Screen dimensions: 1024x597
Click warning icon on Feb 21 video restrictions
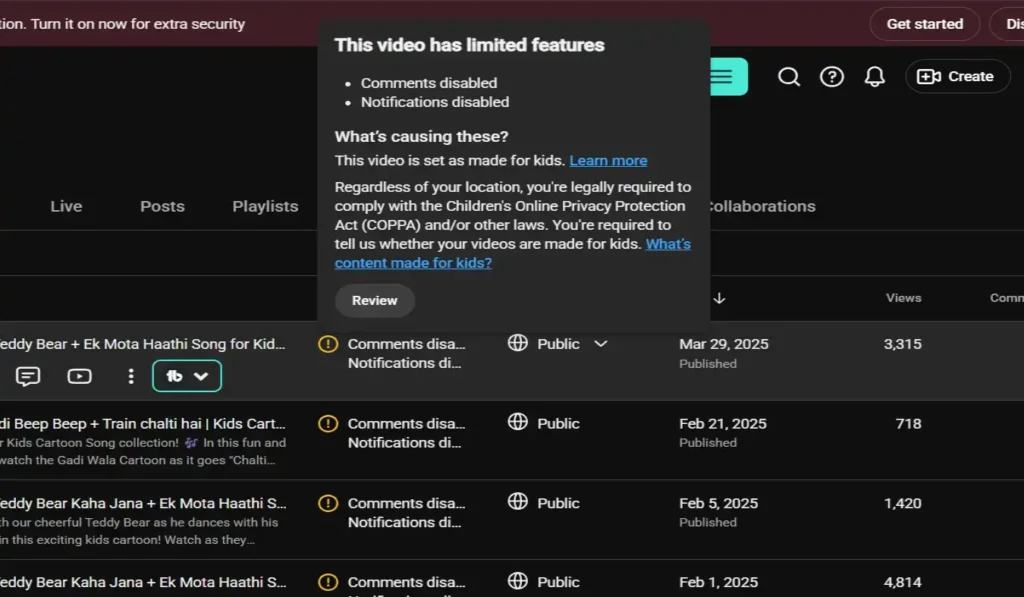[x=328, y=423]
